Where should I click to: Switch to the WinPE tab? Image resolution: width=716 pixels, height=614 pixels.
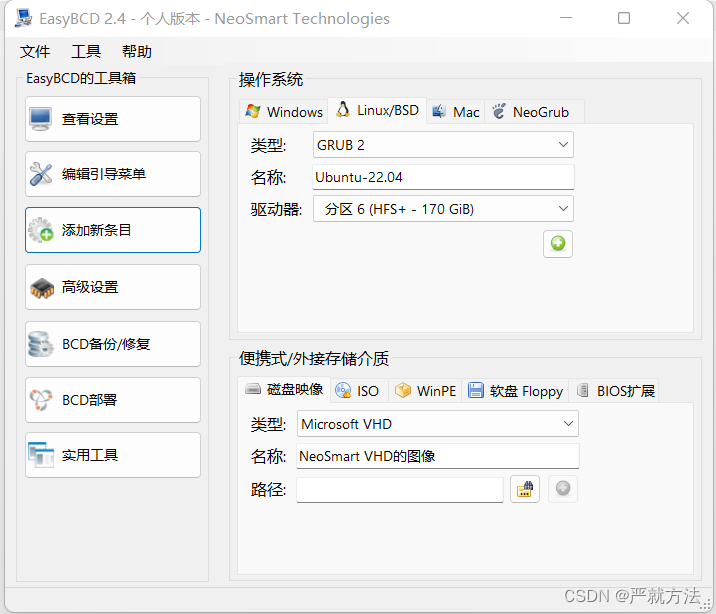pos(425,391)
